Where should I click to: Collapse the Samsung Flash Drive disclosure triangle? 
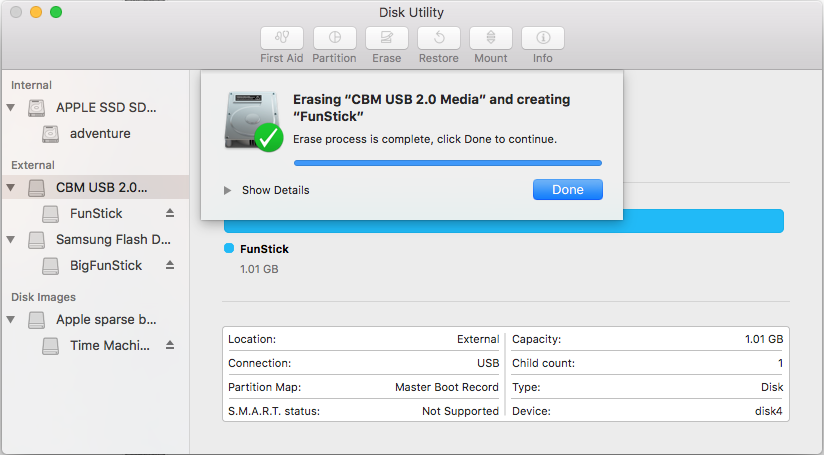coord(11,240)
